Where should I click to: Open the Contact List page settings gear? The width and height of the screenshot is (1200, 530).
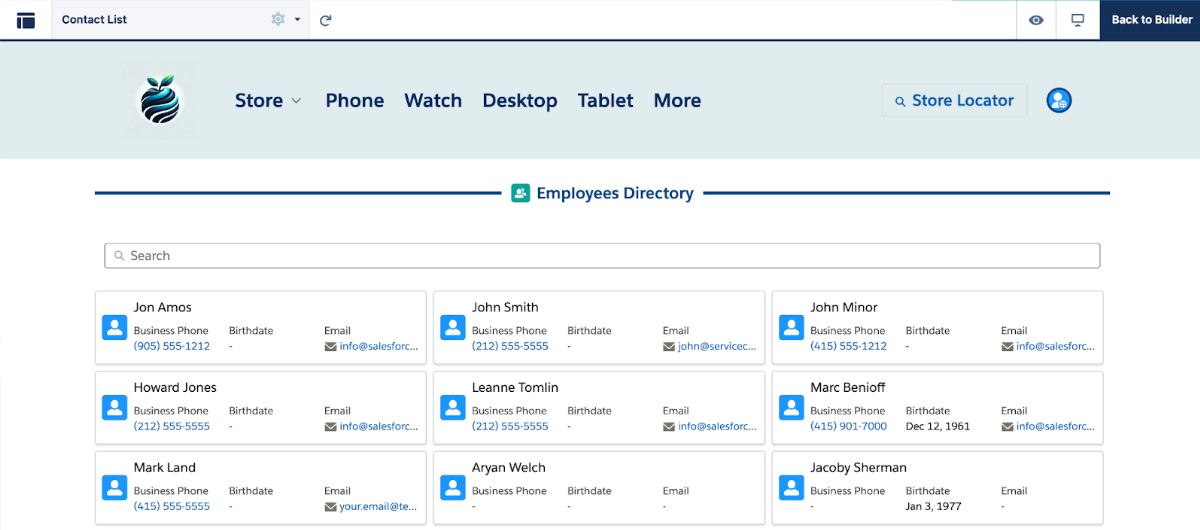[x=279, y=20]
